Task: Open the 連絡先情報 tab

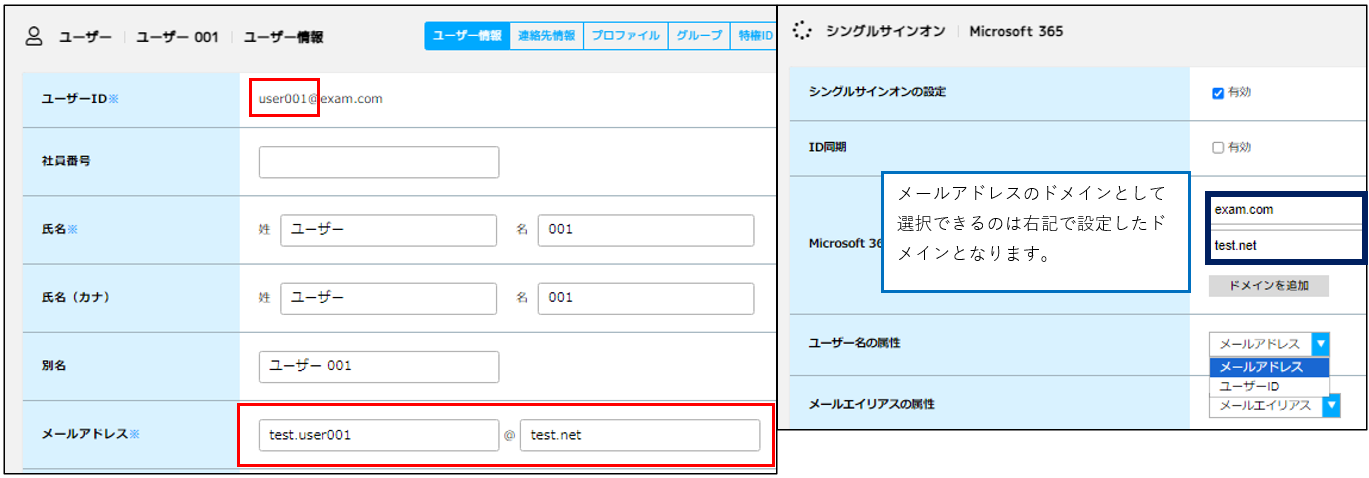Action: [546, 36]
